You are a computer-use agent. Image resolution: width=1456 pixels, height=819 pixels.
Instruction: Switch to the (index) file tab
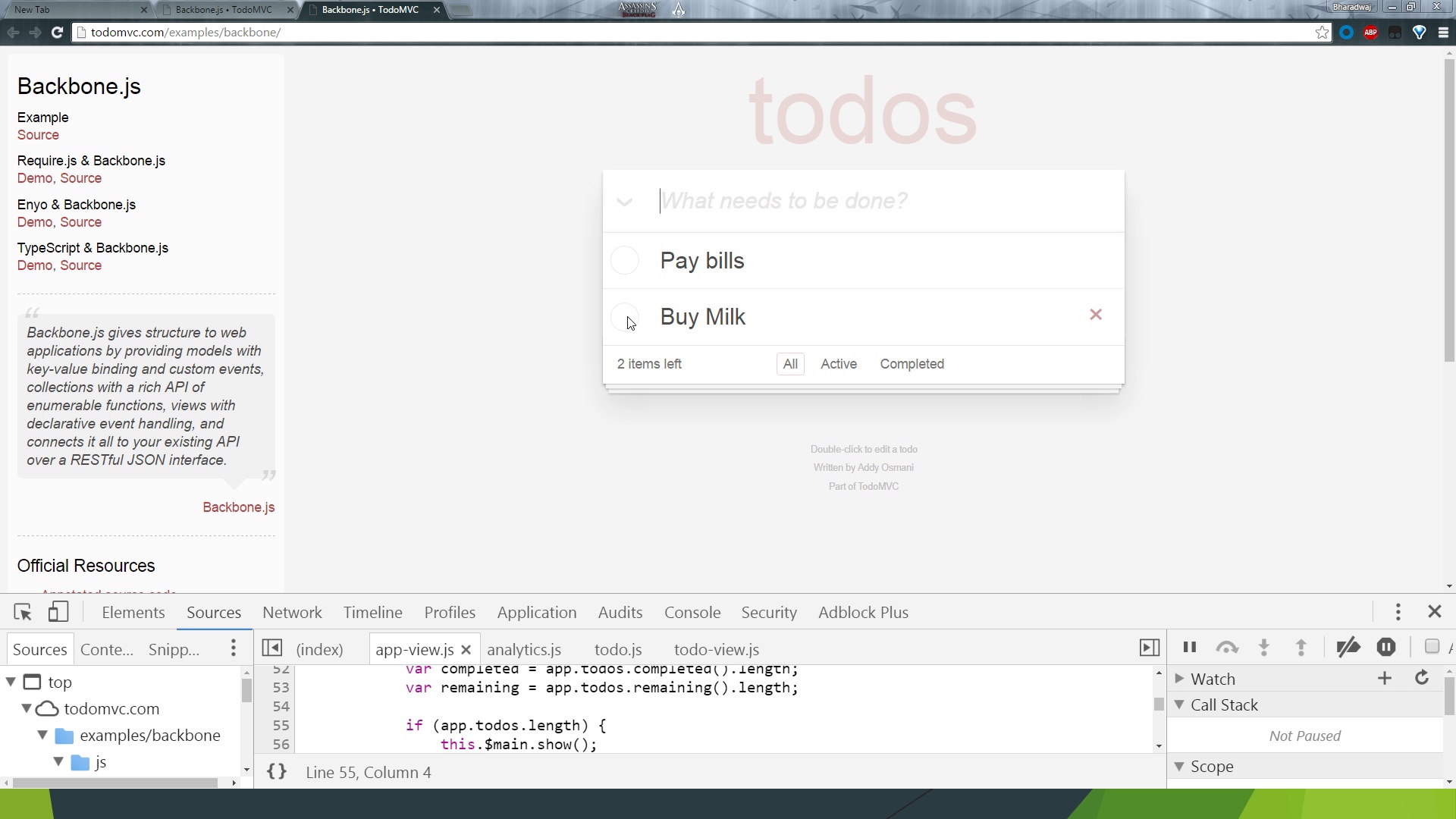(319, 650)
